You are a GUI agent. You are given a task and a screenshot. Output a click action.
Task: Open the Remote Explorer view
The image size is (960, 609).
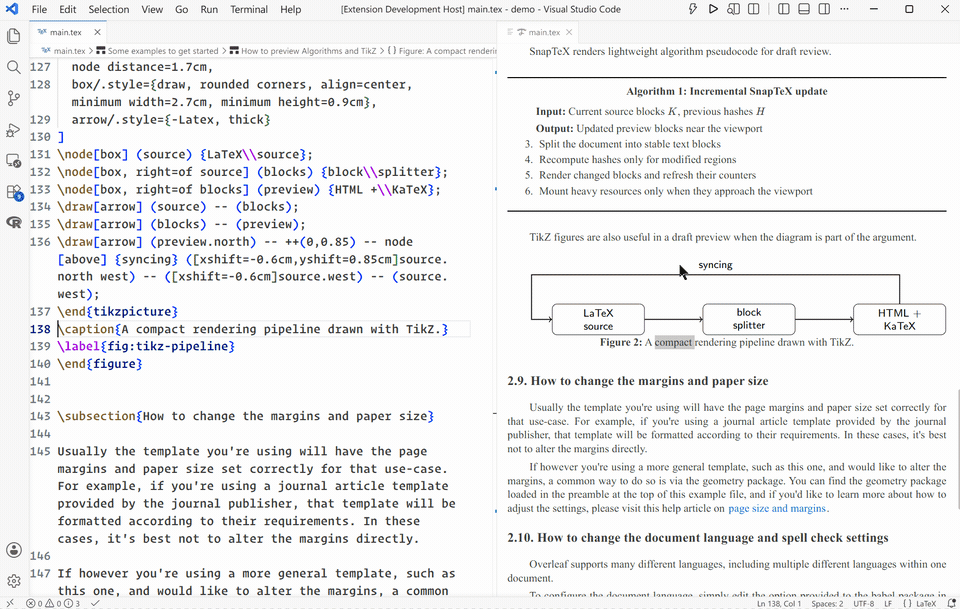point(13,161)
